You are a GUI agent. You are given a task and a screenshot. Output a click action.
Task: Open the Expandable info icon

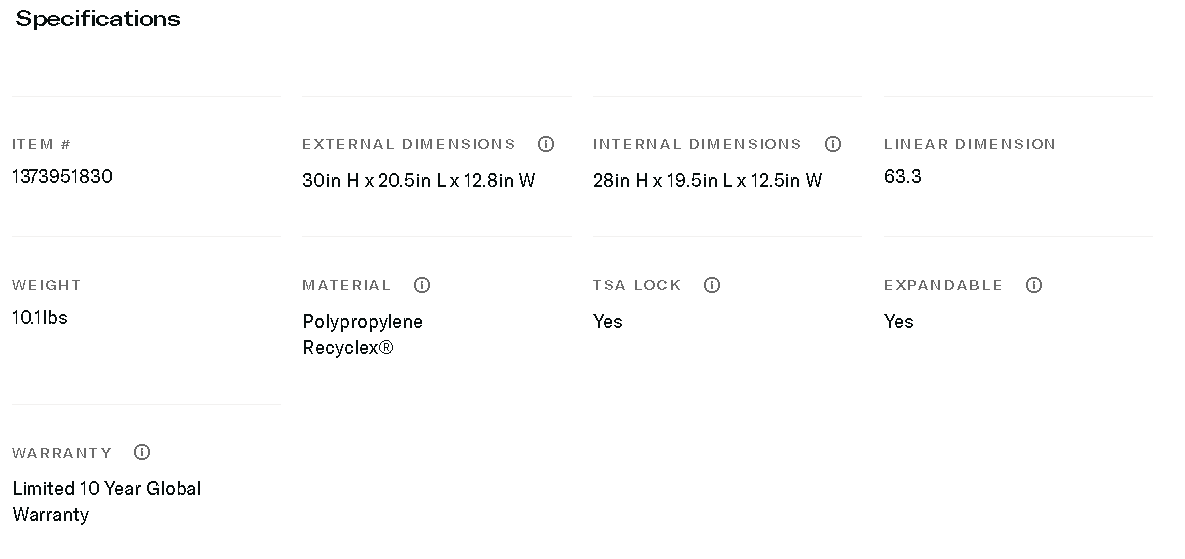(1034, 285)
